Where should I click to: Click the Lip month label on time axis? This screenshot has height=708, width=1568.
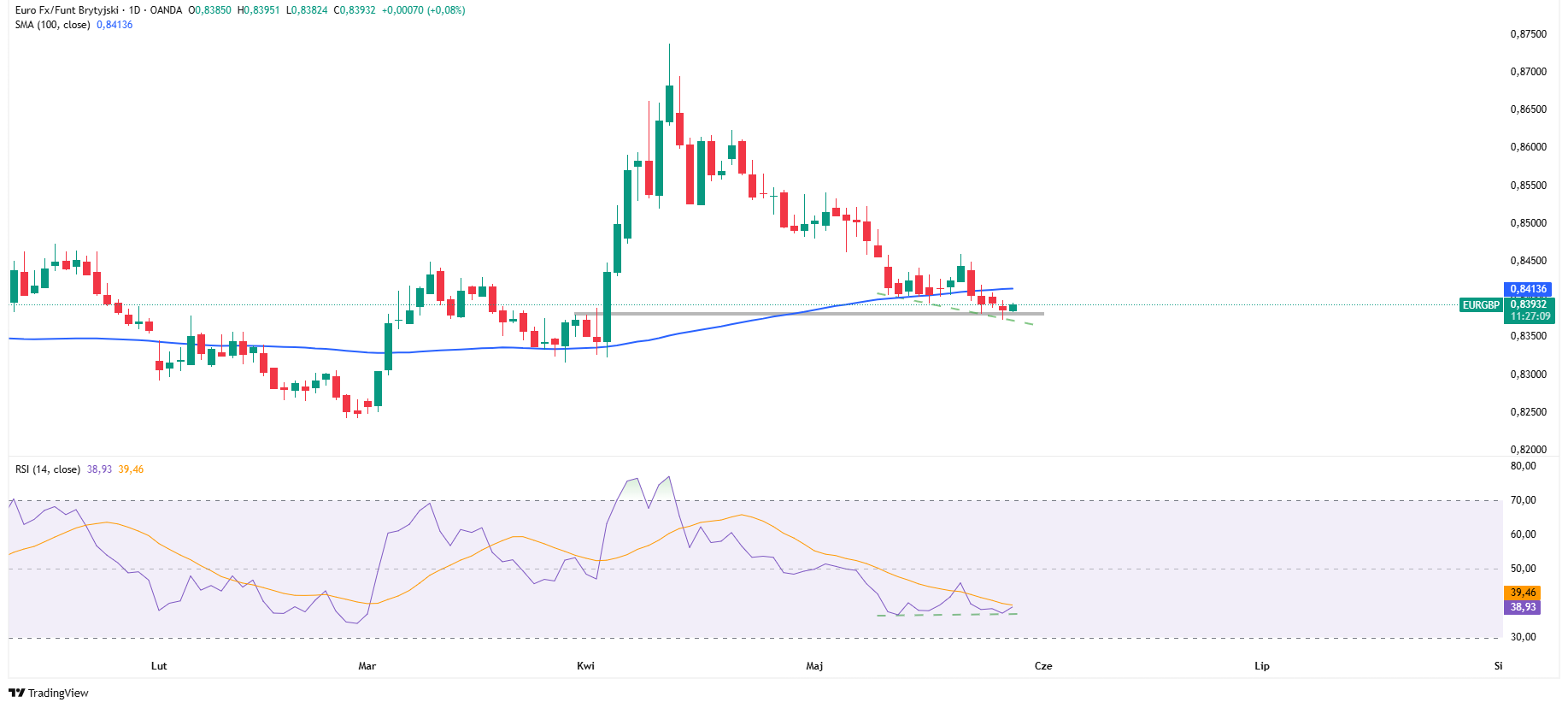click(1262, 666)
